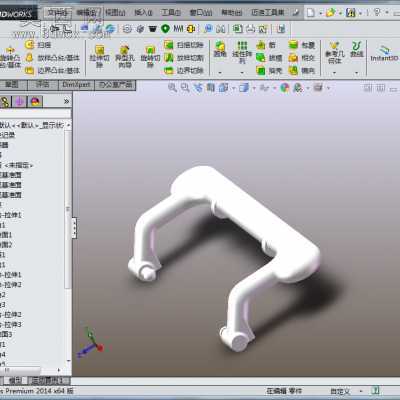
Task: Click the Save disk icon
Action: pos(350,13)
